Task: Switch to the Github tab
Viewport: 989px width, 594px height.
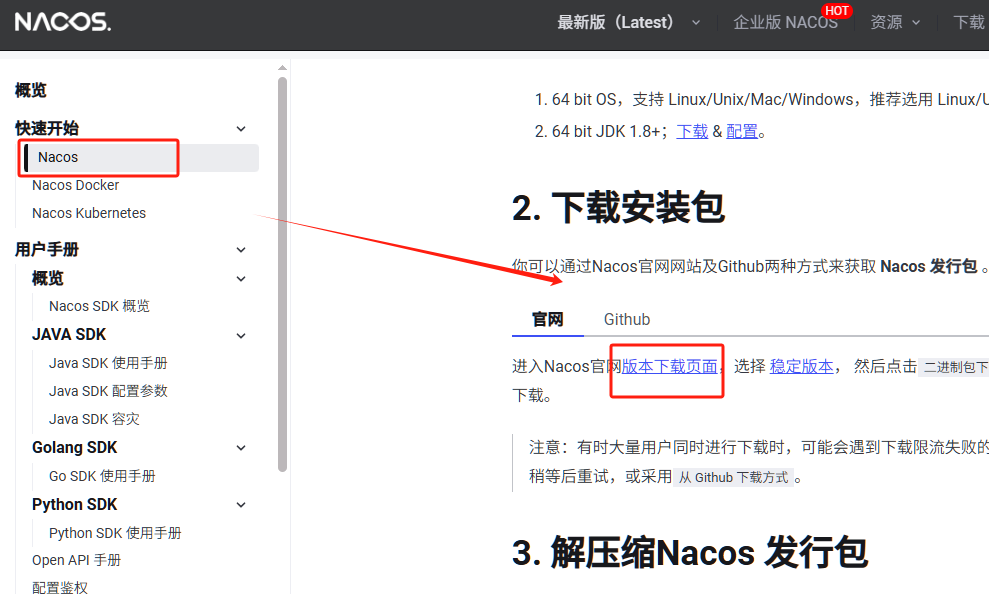Action: 626,319
